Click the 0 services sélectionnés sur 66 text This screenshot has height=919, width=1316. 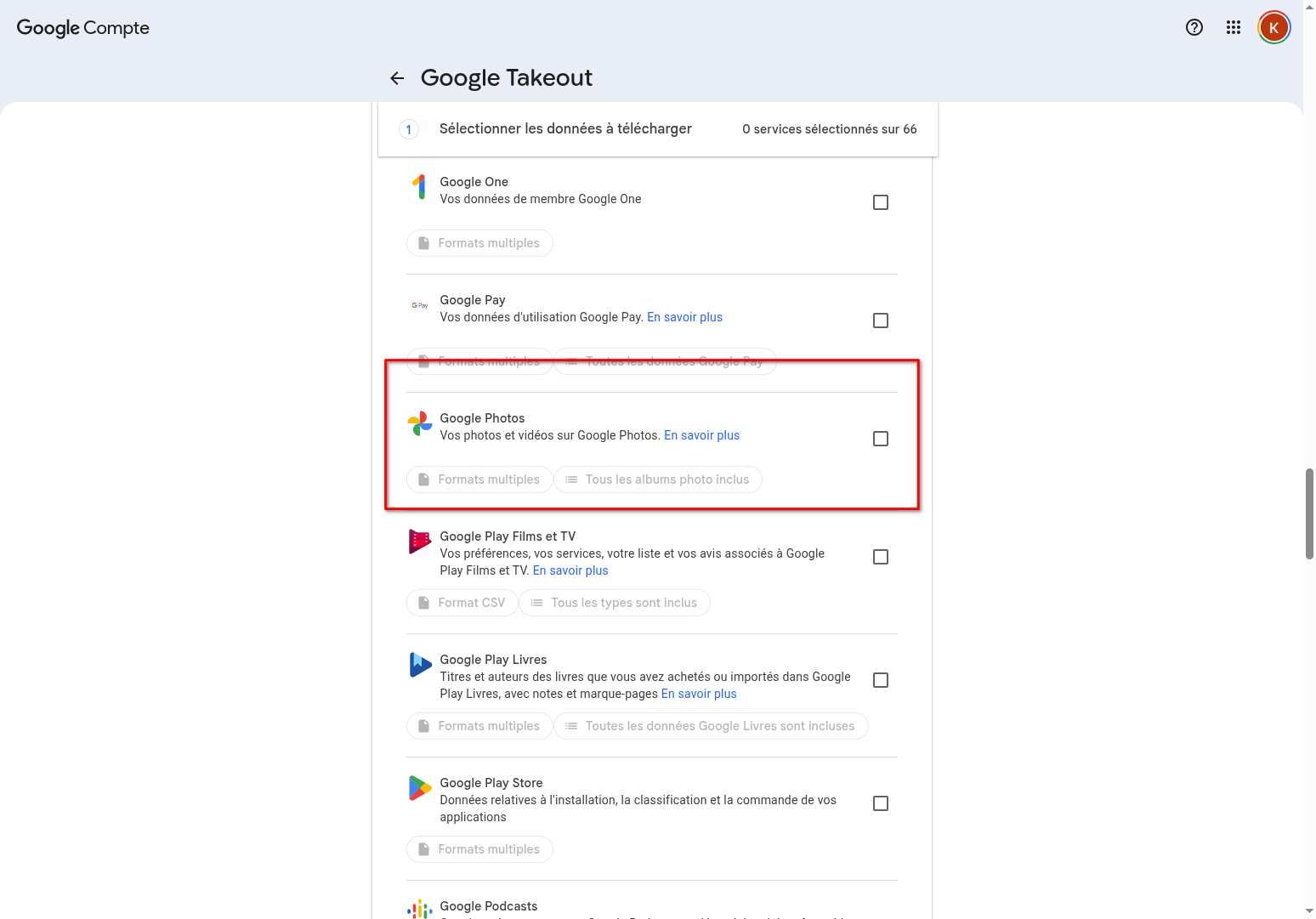[830, 129]
